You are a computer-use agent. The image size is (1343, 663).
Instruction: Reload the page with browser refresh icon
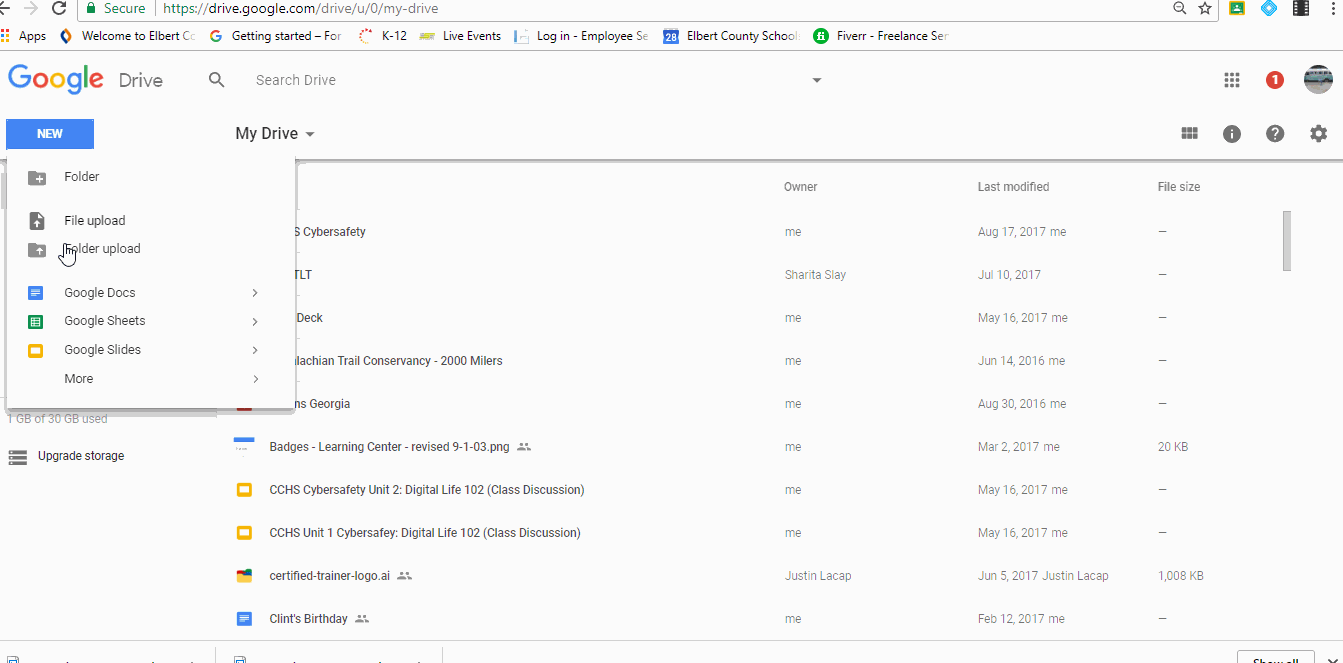(59, 8)
